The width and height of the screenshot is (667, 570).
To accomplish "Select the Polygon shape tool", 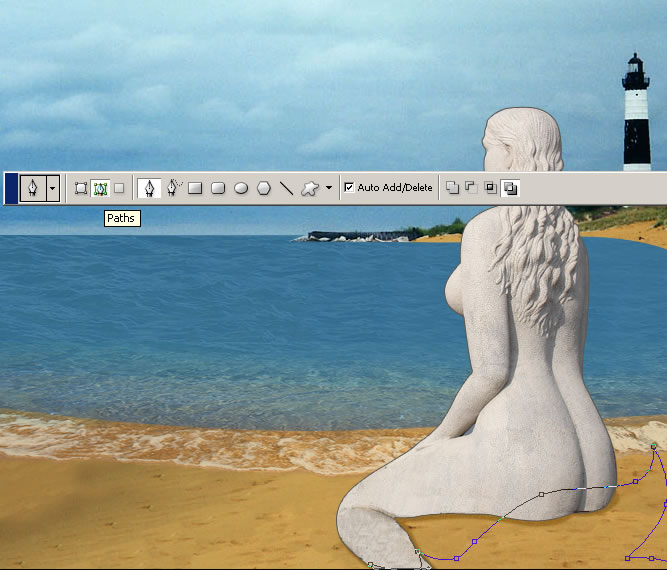I will pos(264,188).
